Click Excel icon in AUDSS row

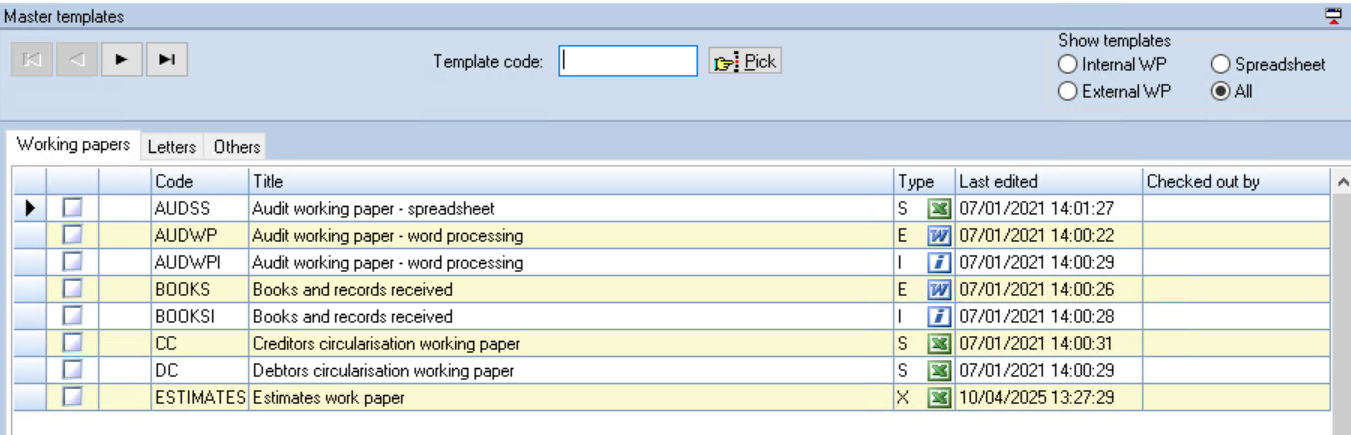point(938,209)
